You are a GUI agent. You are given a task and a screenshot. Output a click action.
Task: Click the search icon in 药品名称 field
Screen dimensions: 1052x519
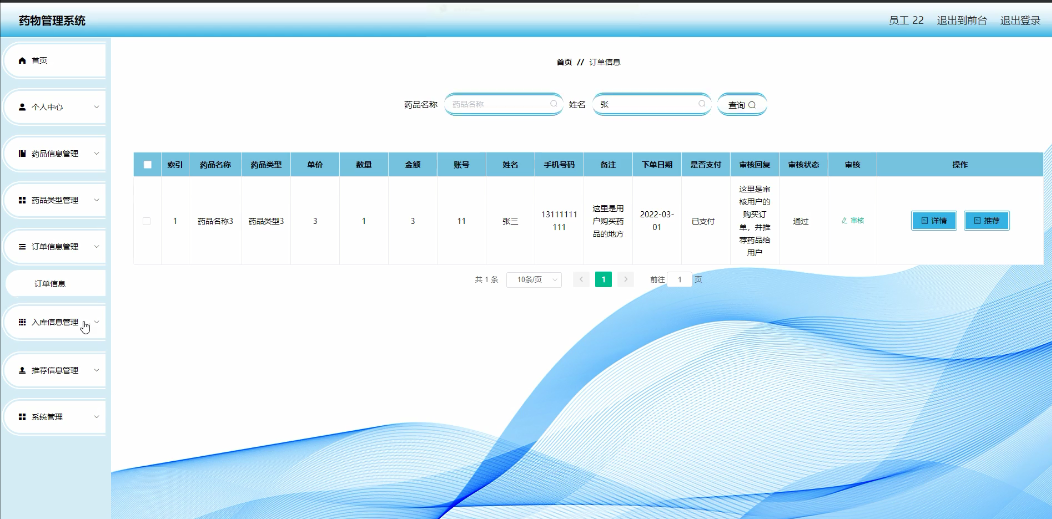coord(554,104)
